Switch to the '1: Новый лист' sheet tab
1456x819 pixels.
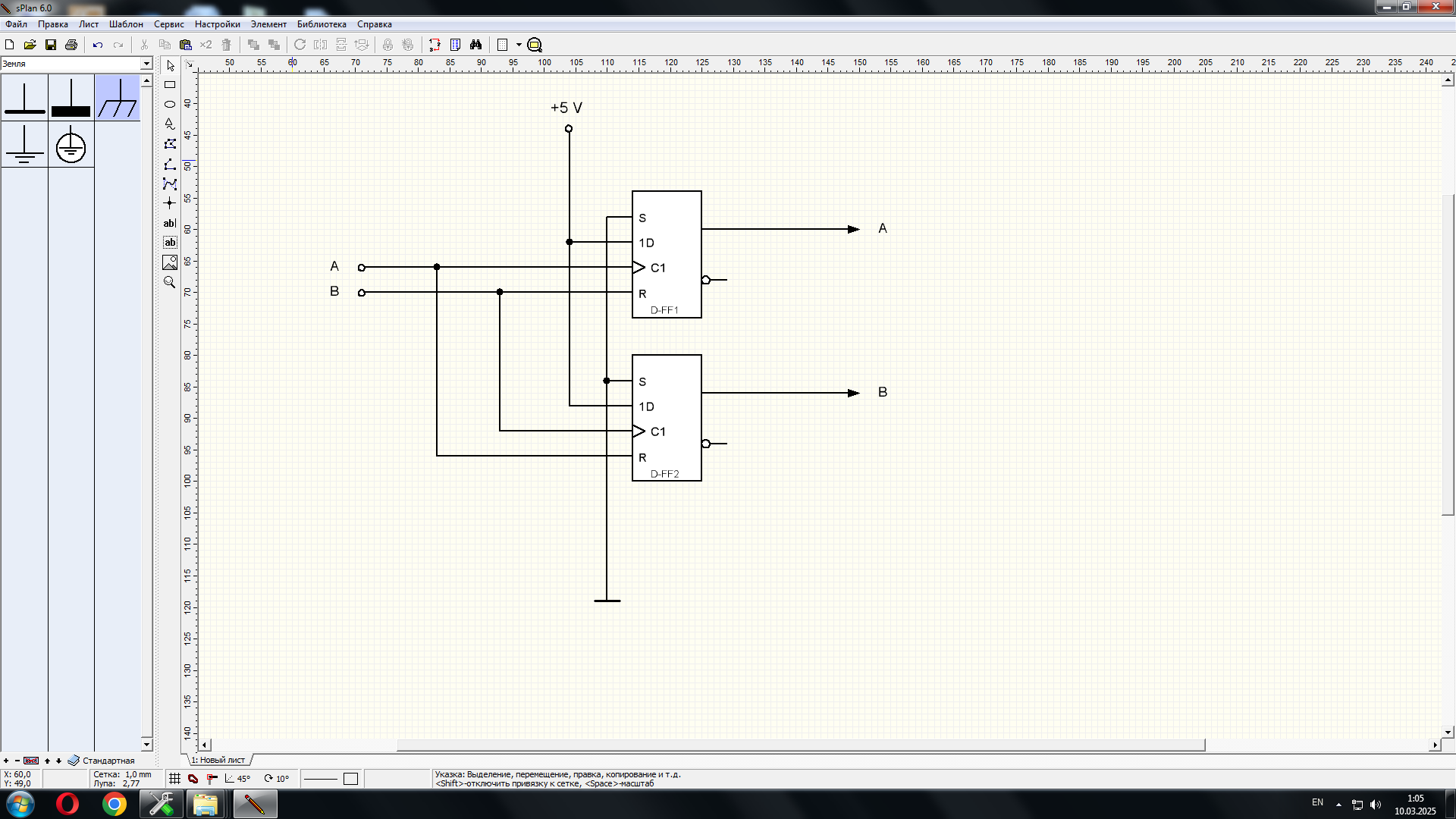218,760
